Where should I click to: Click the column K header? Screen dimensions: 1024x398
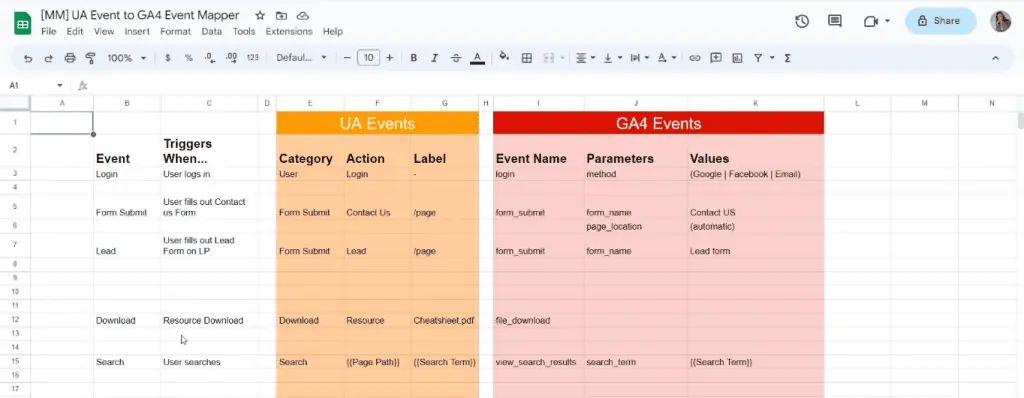(x=756, y=103)
